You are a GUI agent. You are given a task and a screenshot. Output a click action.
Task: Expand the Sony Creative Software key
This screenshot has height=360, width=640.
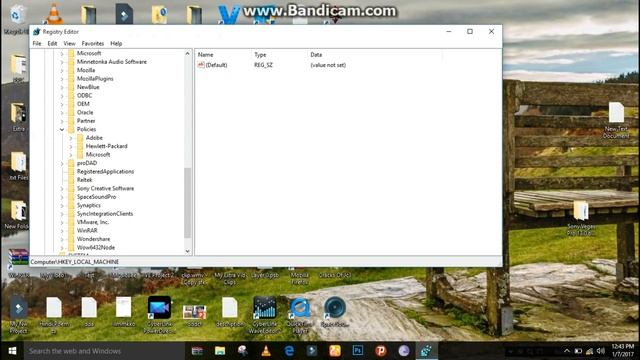pos(62,189)
